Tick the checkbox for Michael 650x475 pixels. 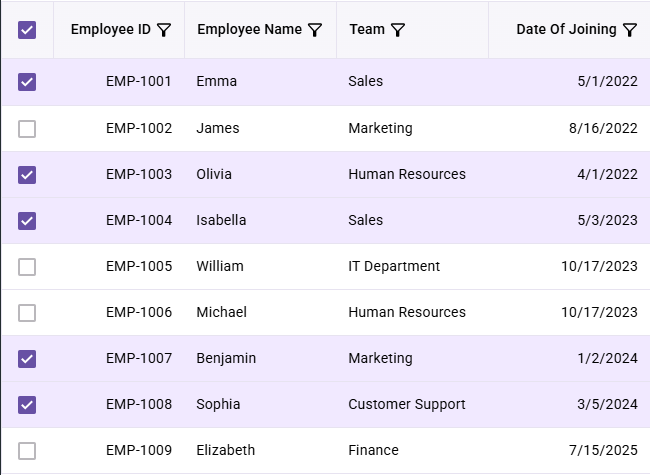27,313
